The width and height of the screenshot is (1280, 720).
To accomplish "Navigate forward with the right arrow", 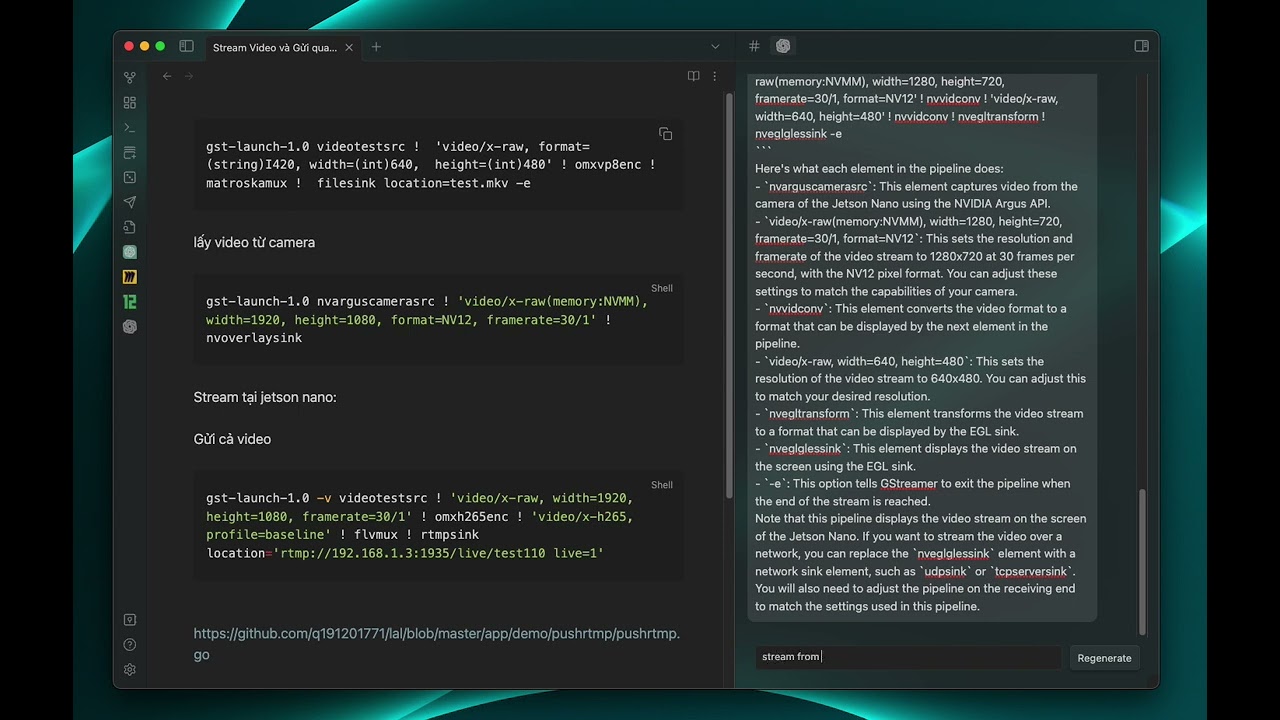I will (x=189, y=76).
